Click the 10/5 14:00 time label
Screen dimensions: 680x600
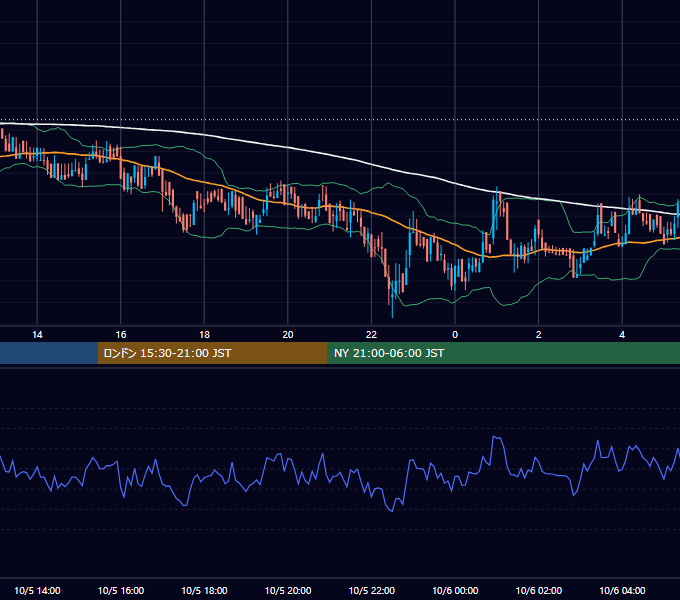[37, 590]
